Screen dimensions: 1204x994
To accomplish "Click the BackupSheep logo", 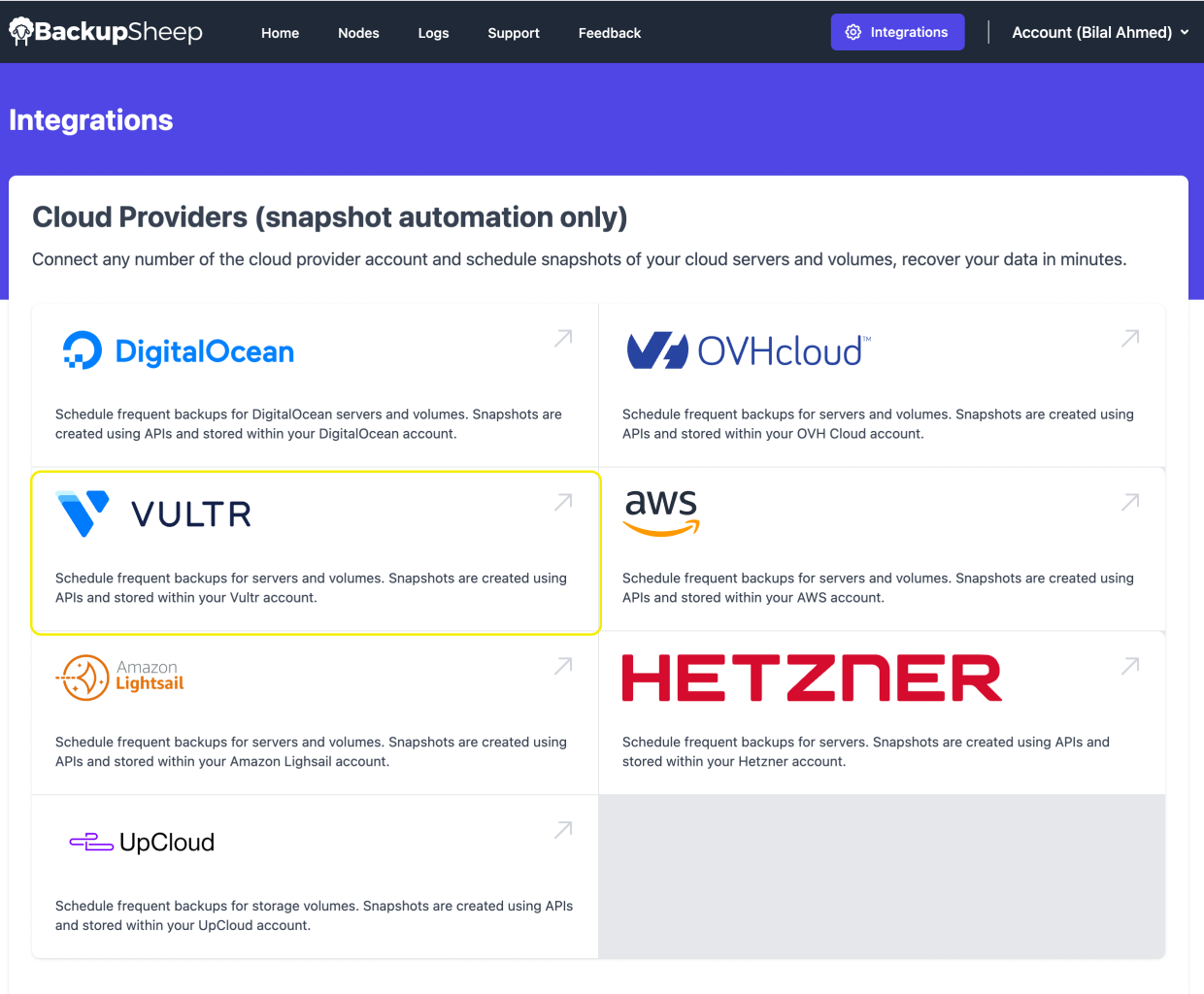I will 106,32.
